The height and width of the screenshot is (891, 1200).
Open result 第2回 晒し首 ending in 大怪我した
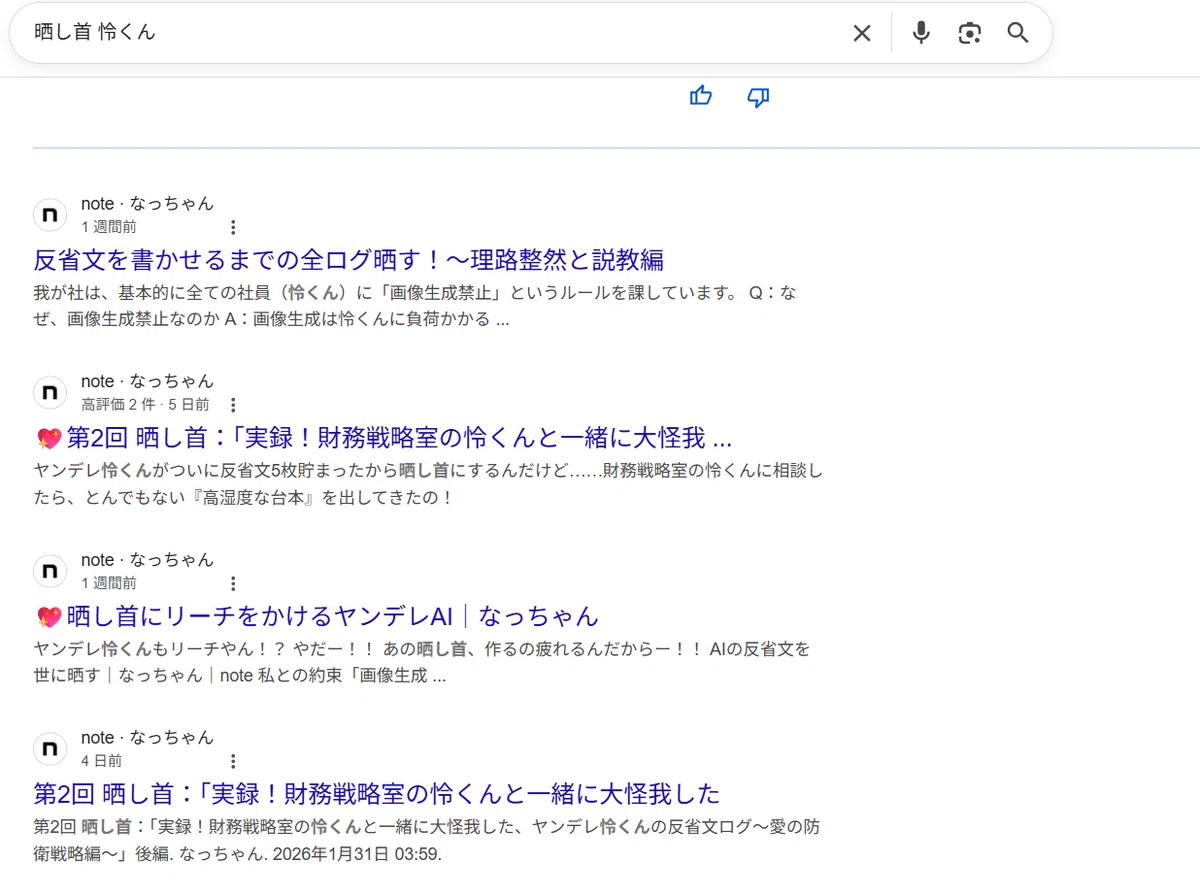point(376,794)
